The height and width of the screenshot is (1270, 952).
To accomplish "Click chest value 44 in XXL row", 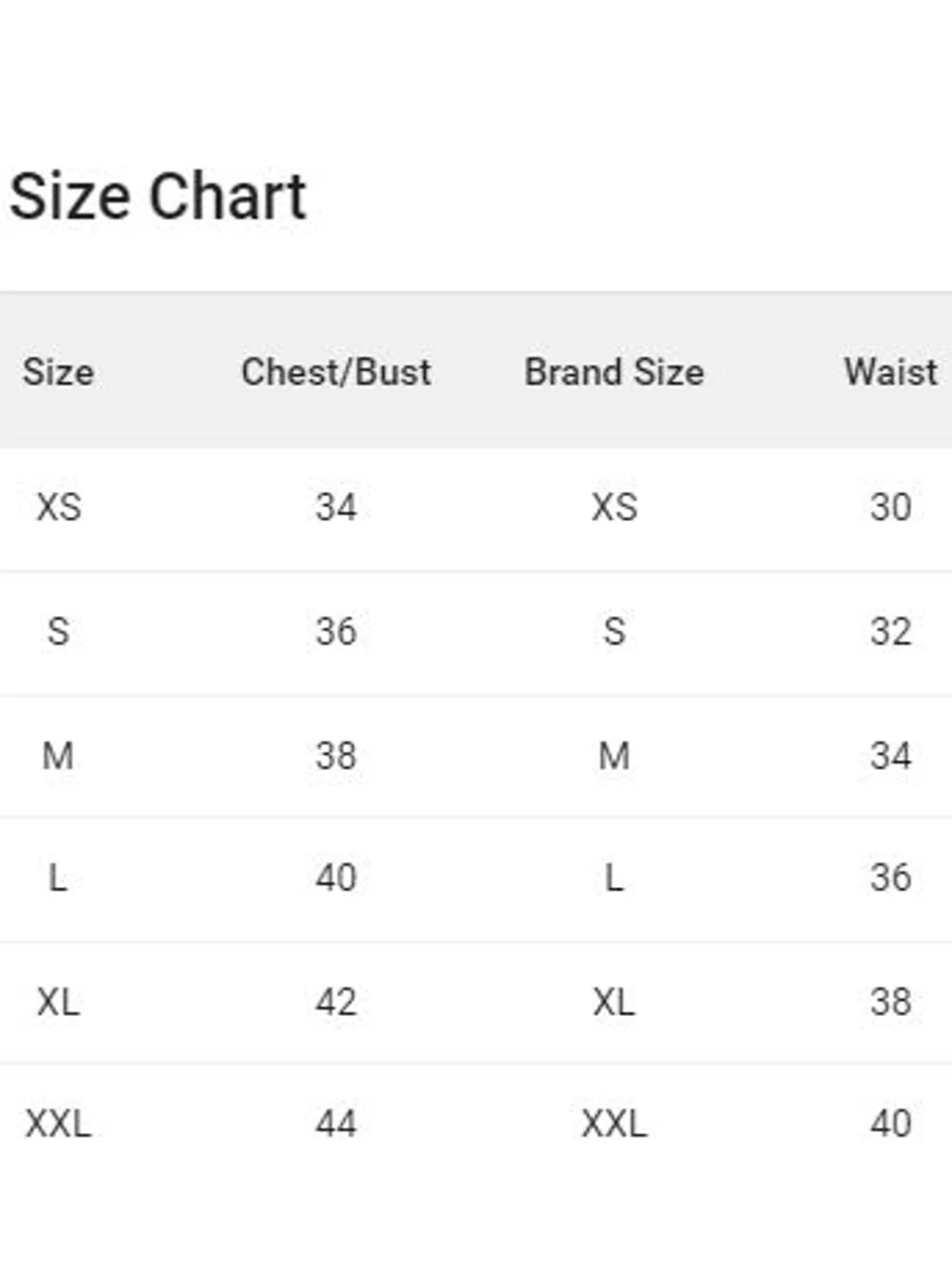I will 336,1124.
